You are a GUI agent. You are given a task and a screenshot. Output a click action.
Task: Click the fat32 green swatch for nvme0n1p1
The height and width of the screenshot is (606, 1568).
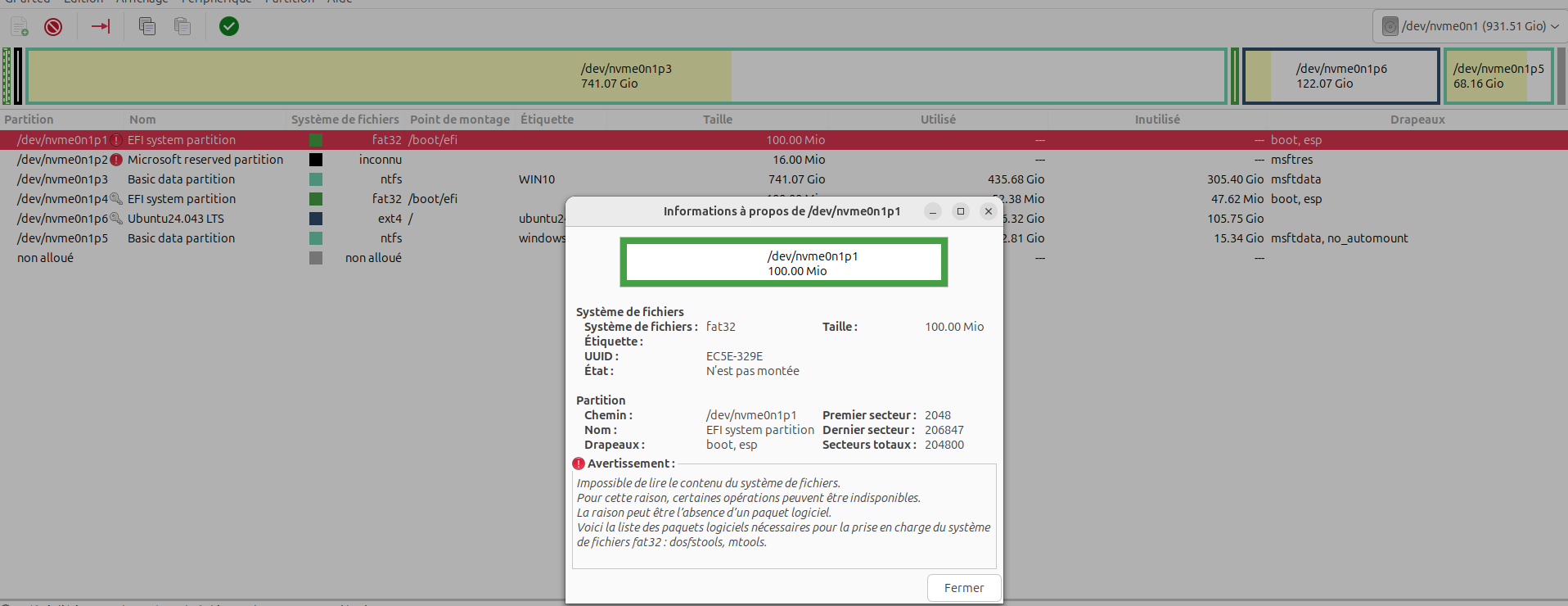coord(316,140)
